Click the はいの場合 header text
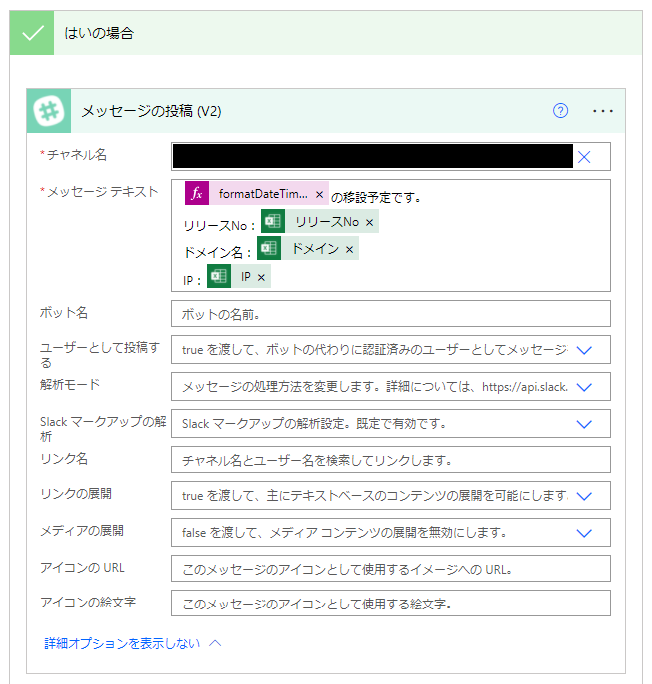The width and height of the screenshot is (652, 684). coord(99,33)
